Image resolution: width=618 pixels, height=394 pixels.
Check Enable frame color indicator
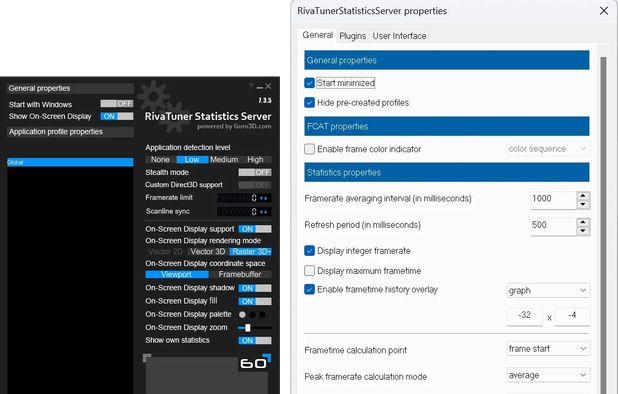tap(309, 149)
